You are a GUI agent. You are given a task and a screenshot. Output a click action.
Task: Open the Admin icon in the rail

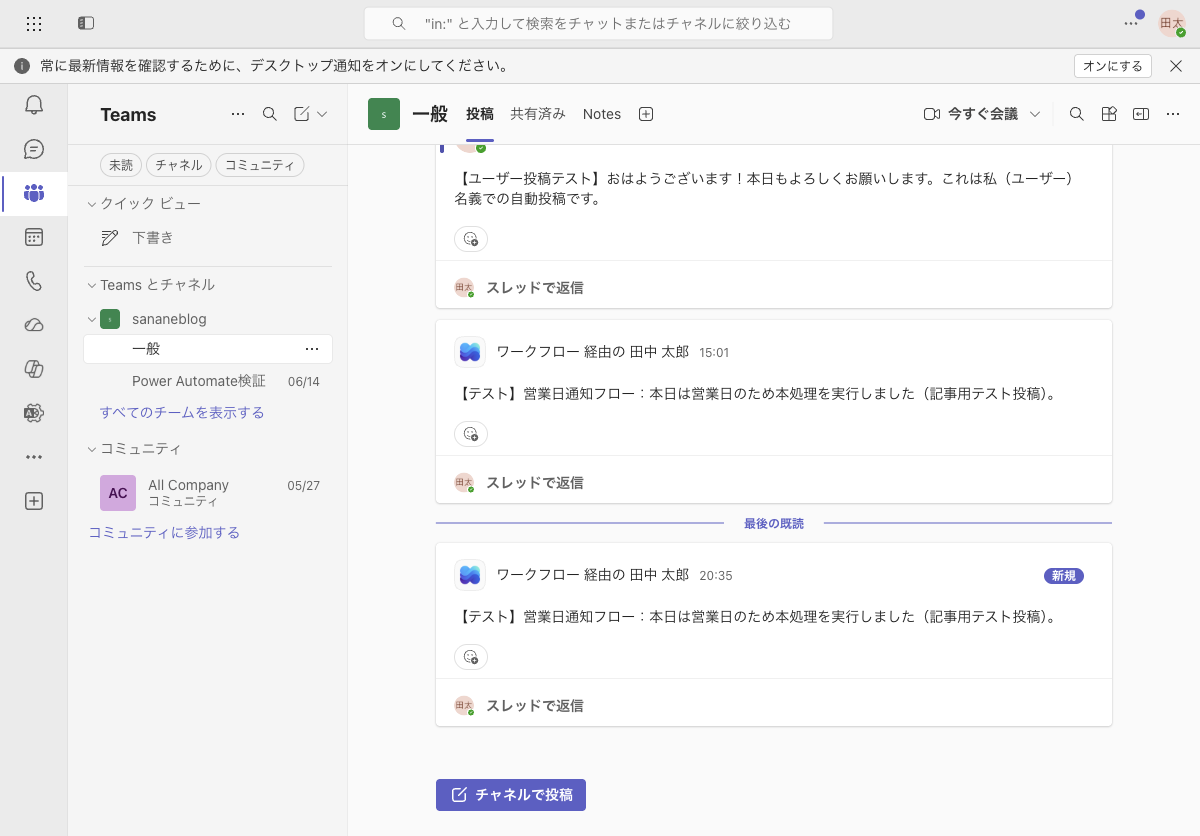pyautogui.click(x=34, y=413)
